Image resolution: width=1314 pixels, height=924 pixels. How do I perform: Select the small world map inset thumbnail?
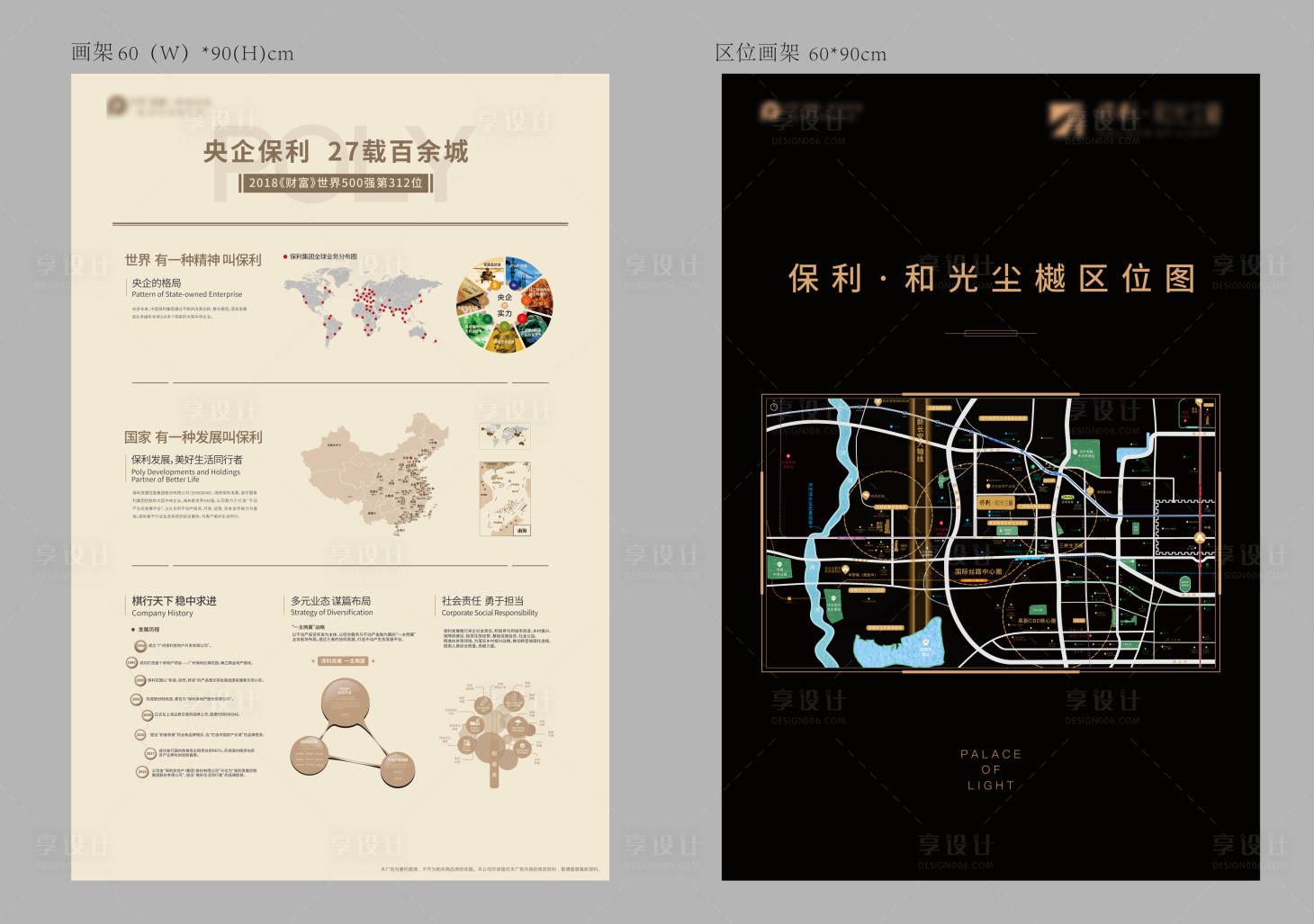(504, 436)
